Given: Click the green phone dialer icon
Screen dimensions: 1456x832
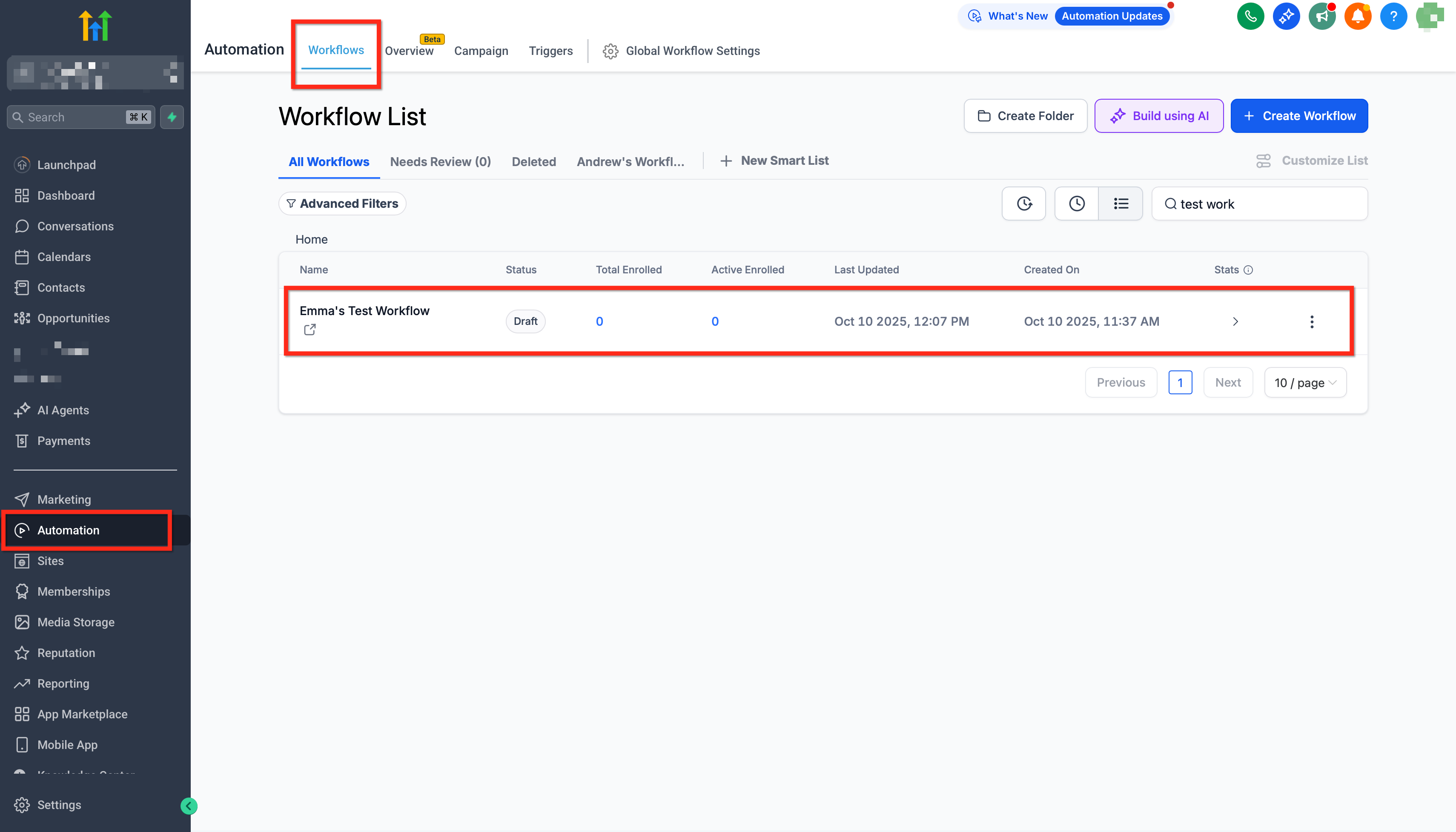Looking at the screenshot, I should (x=1250, y=16).
